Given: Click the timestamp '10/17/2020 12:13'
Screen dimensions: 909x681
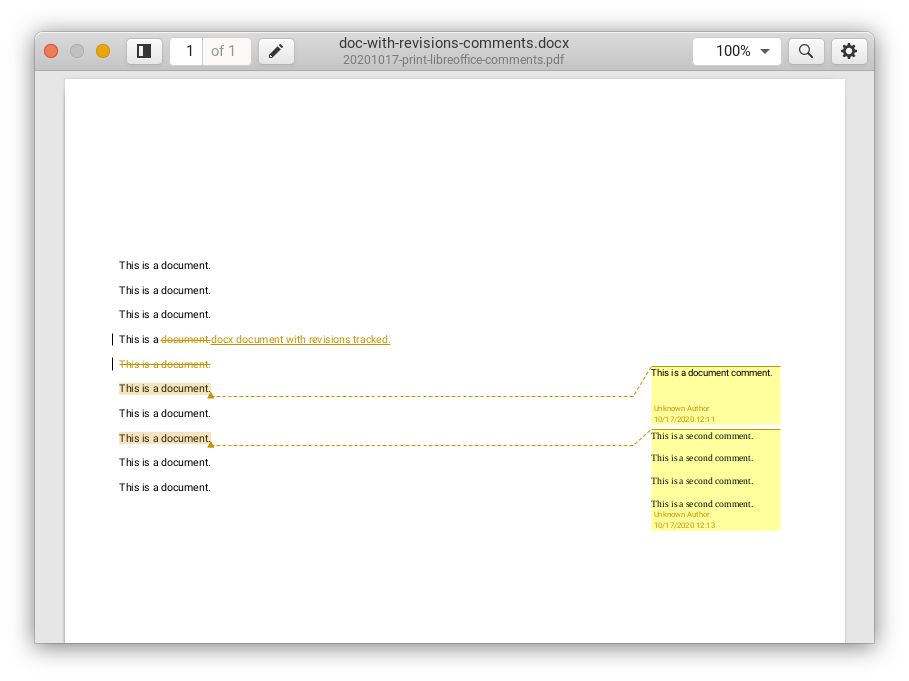Looking at the screenshot, I should pos(684,525).
